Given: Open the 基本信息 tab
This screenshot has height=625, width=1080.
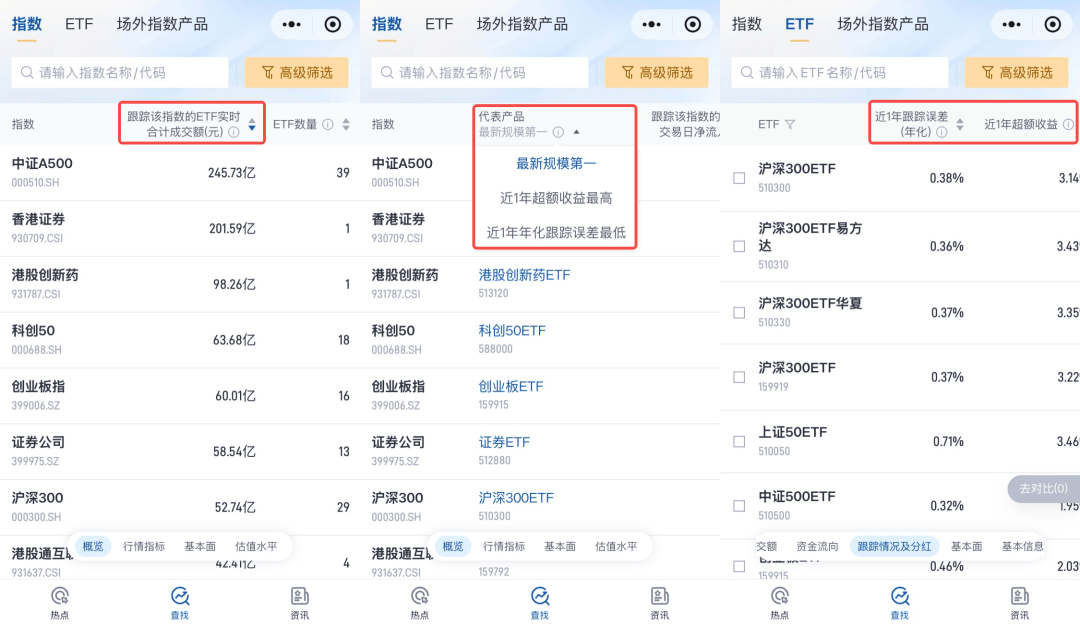Looking at the screenshot, I should coord(1022,547).
